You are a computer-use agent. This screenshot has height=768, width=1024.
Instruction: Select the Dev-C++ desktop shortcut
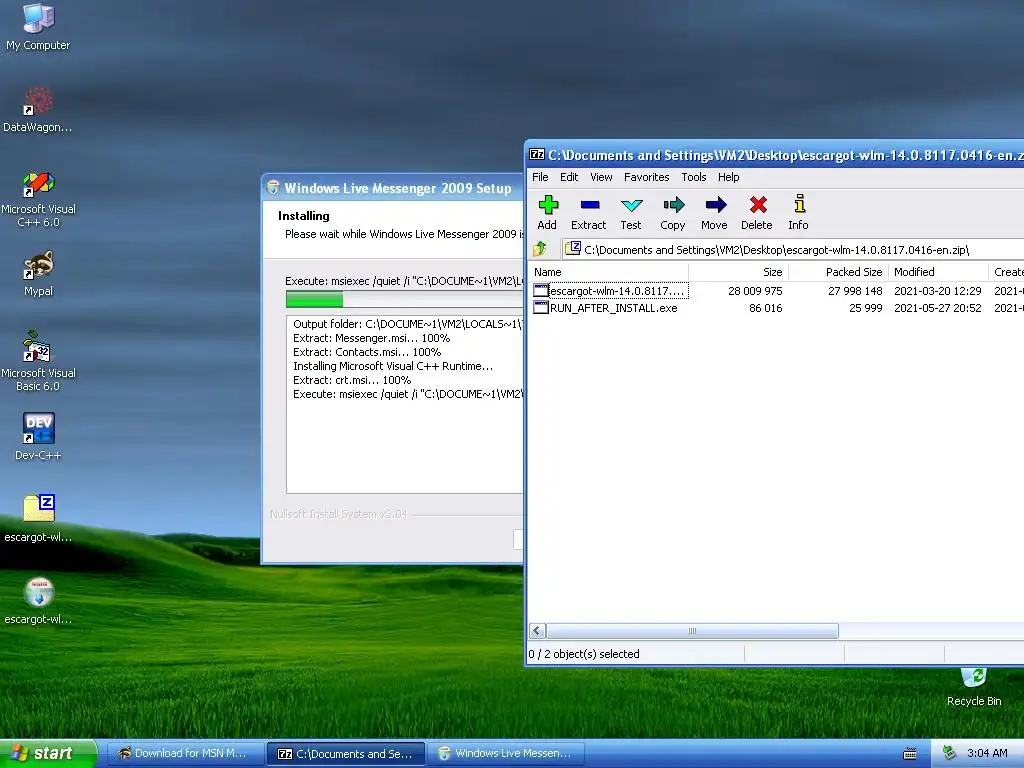tap(38, 428)
